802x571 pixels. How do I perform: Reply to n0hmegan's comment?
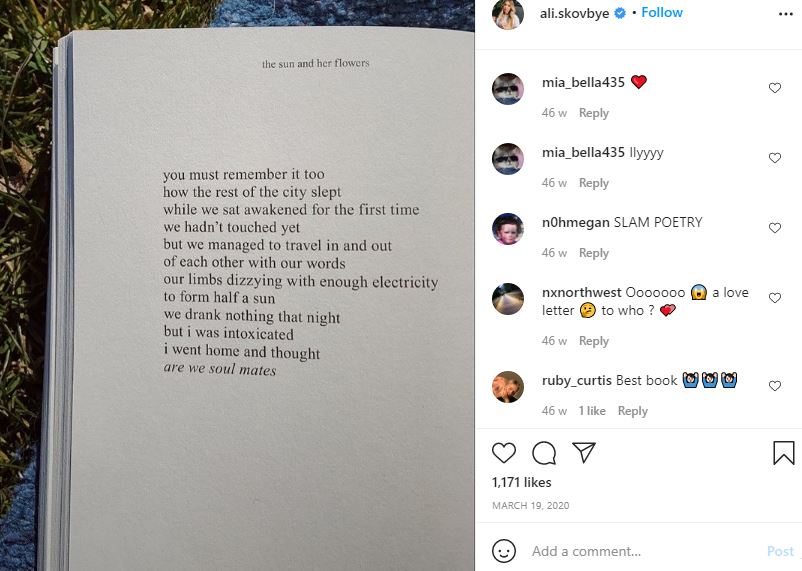594,253
